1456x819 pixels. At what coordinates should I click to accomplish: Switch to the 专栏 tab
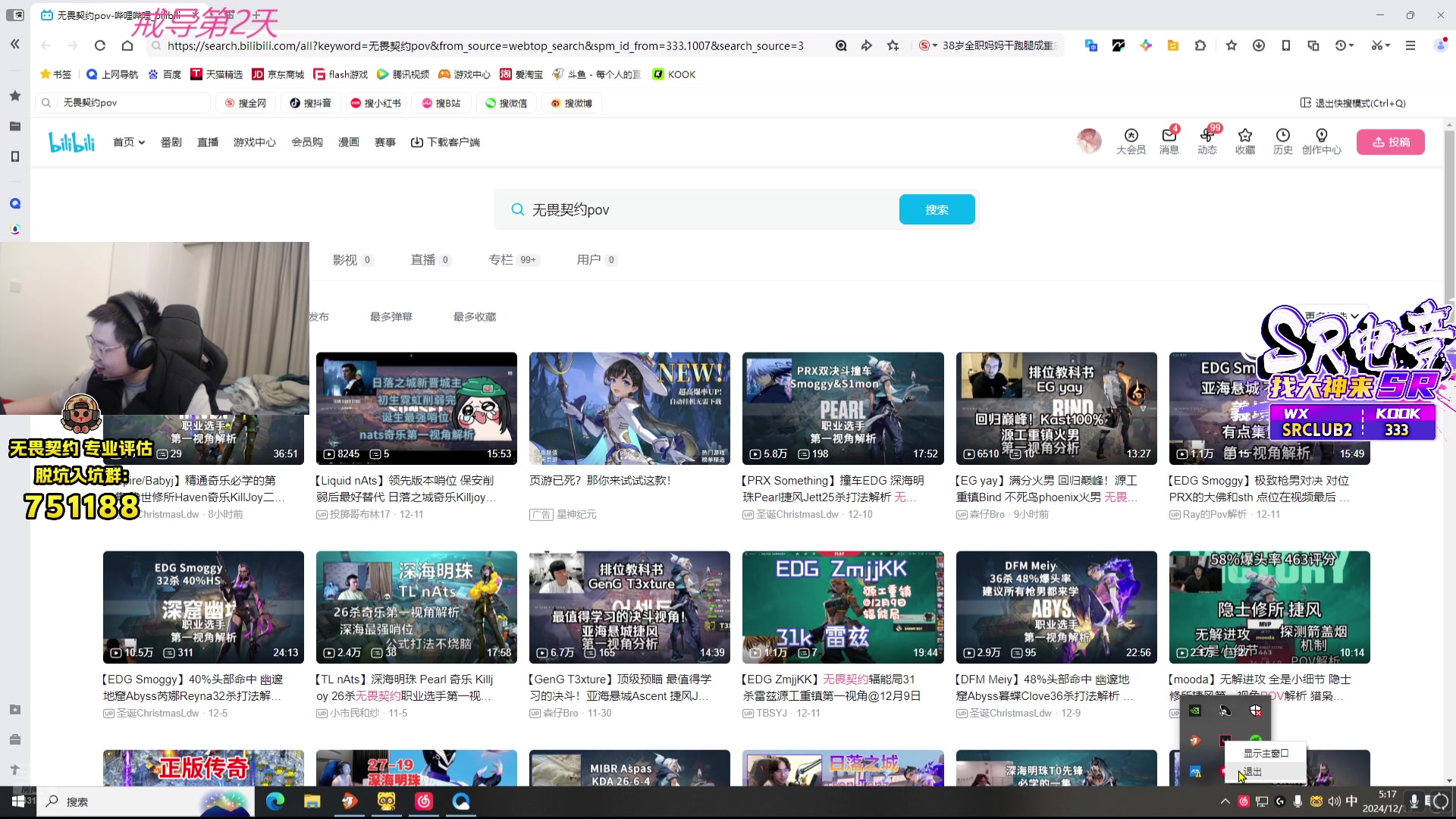tap(513, 260)
